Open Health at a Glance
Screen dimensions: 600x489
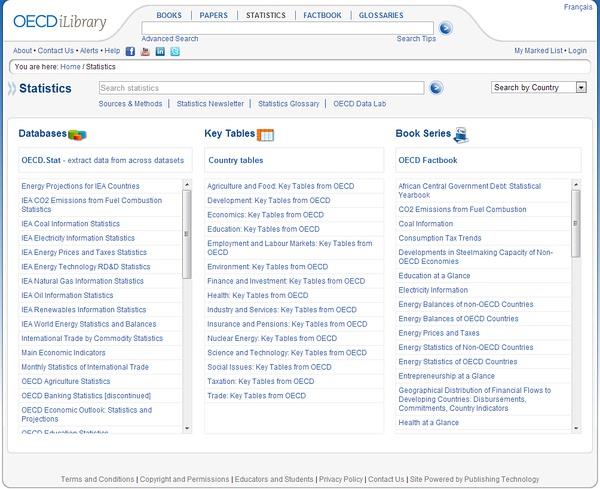(429, 423)
